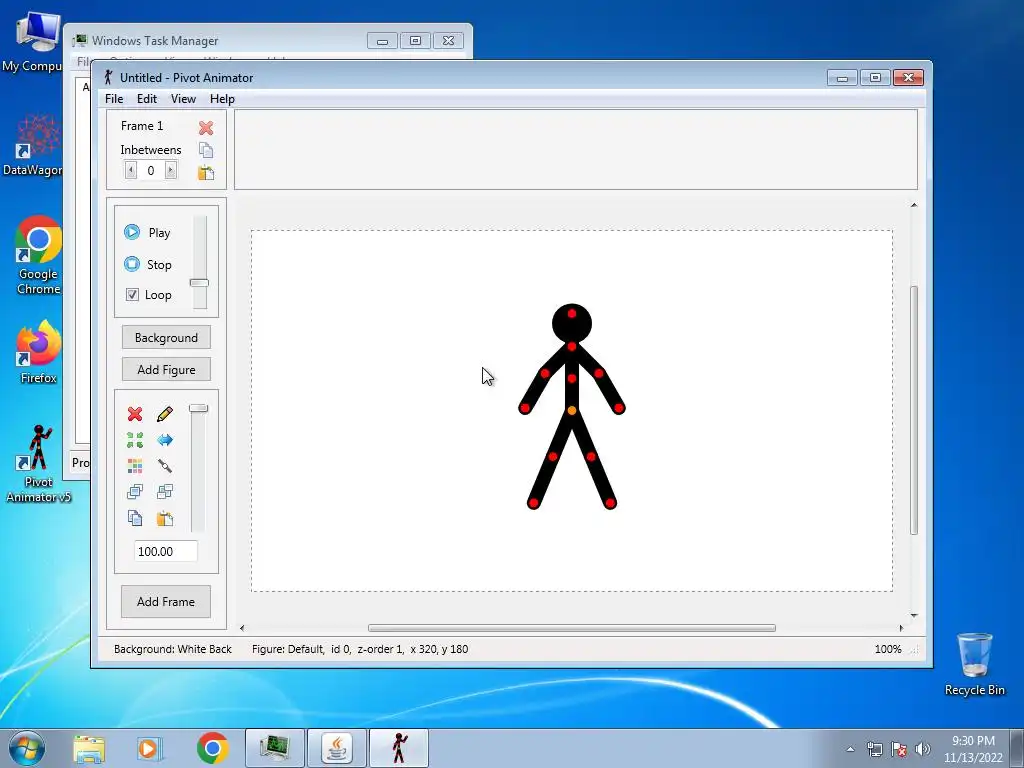Open Google Chrome desktop shortcut
This screenshot has height=768, width=1024.
(x=39, y=255)
